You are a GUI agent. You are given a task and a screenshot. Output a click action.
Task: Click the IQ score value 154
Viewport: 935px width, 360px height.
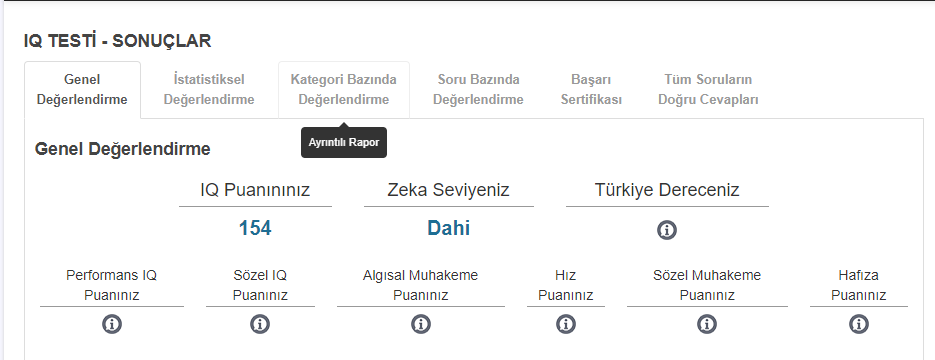(255, 228)
